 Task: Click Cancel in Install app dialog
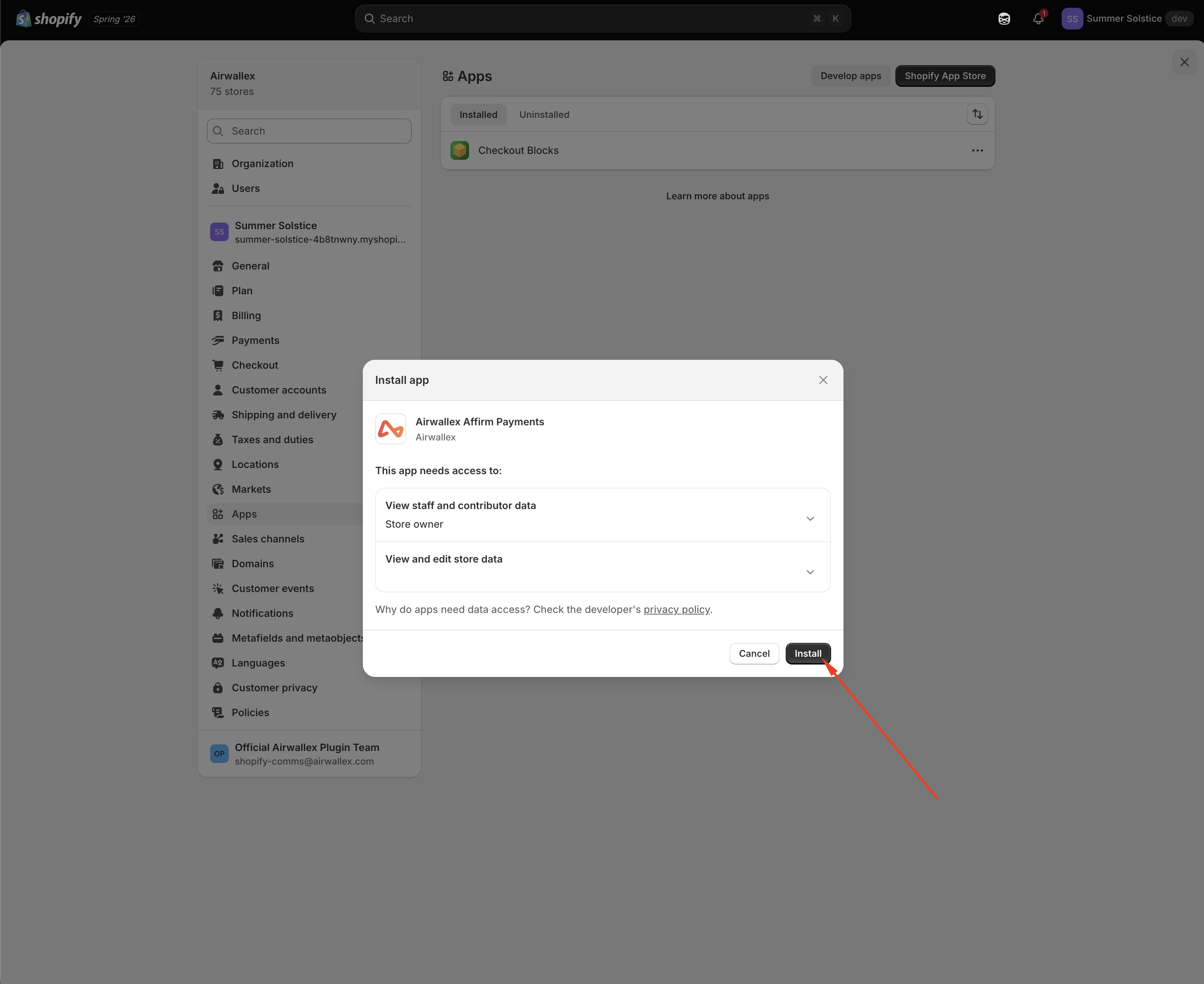(754, 654)
